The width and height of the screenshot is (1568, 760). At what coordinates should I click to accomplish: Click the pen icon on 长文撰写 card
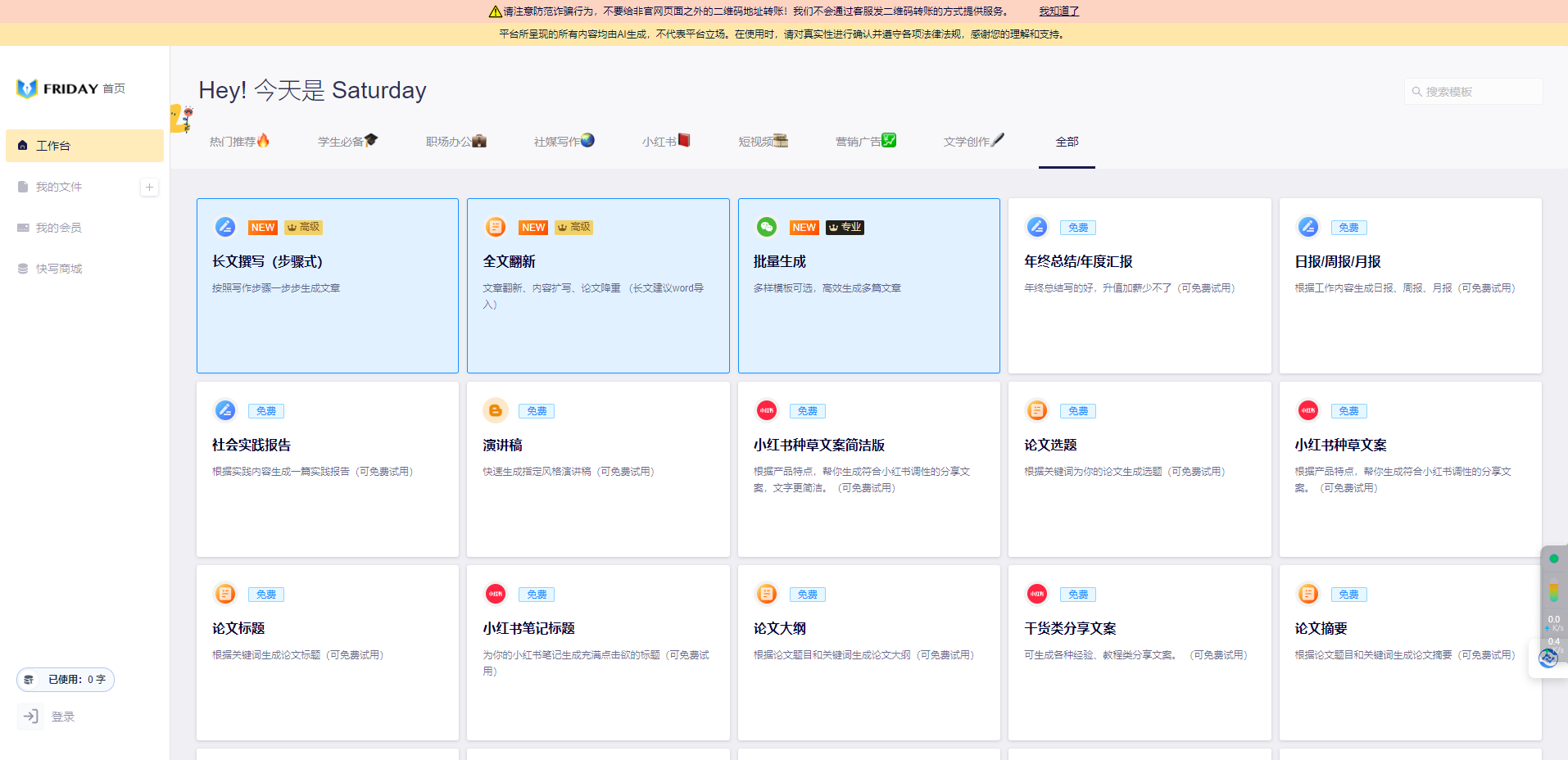(x=225, y=227)
